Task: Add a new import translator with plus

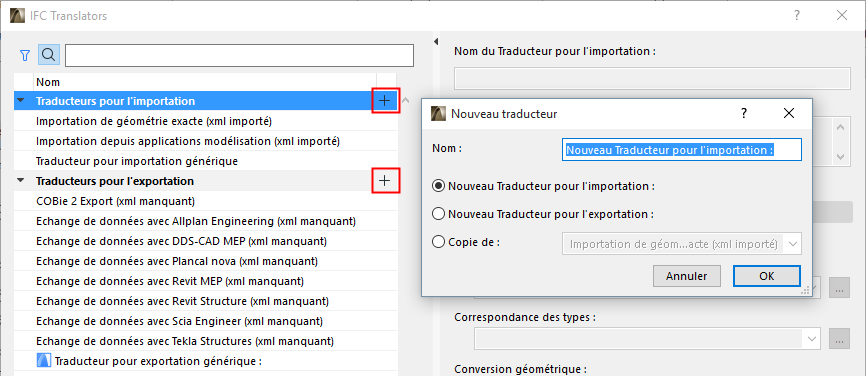Action: click(x=386, y=100)
